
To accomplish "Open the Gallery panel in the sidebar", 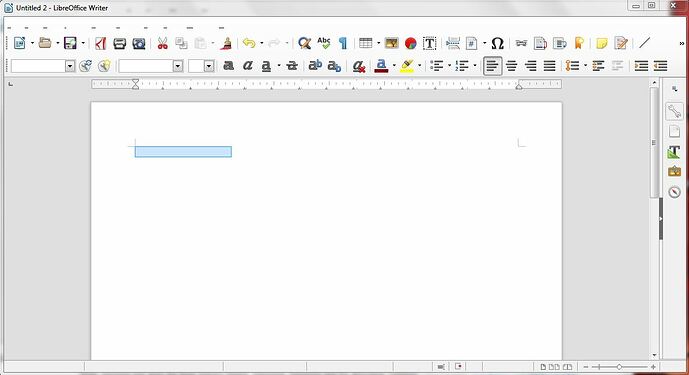I will (x=674, y=171).
